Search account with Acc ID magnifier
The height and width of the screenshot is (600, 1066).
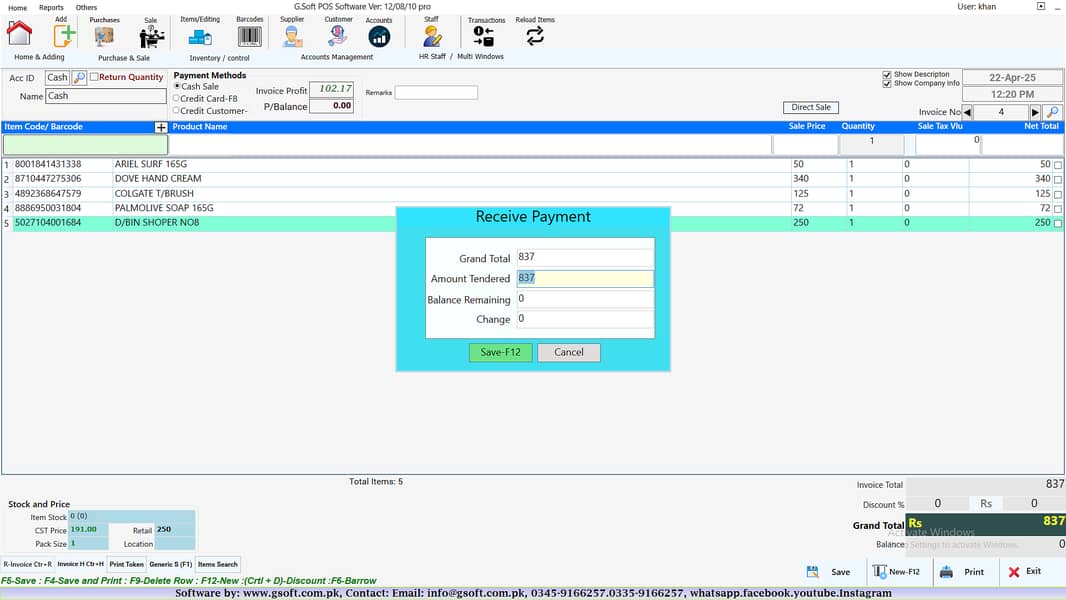80,77
